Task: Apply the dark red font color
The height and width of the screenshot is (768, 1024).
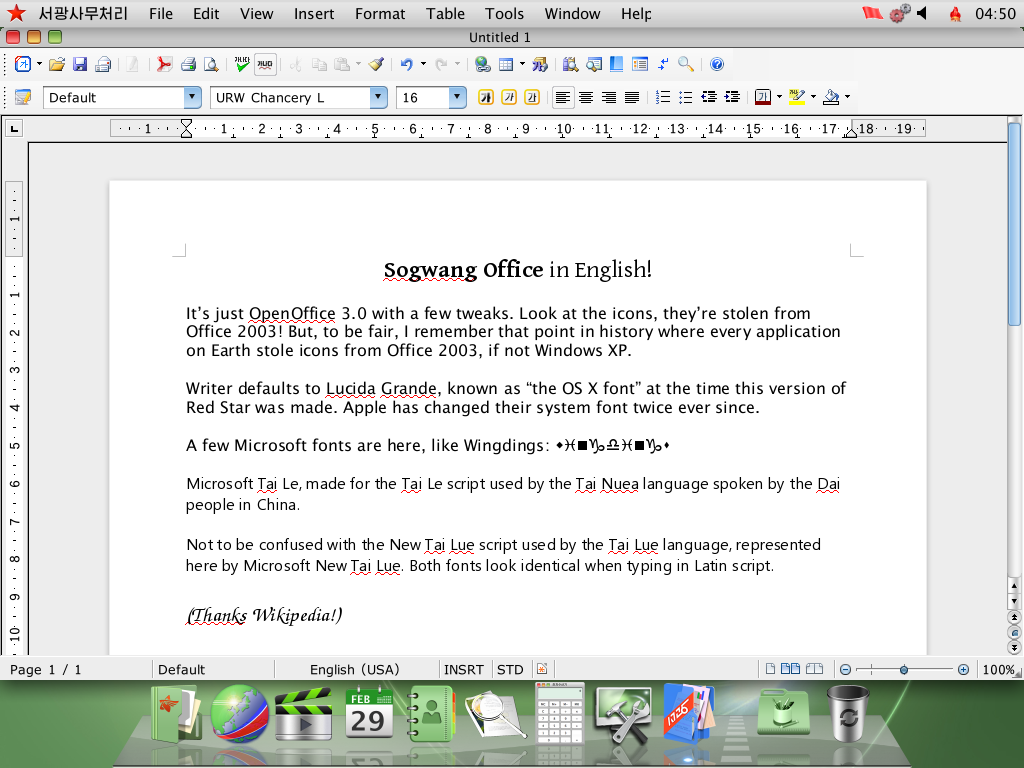Action: click(762, 97)
